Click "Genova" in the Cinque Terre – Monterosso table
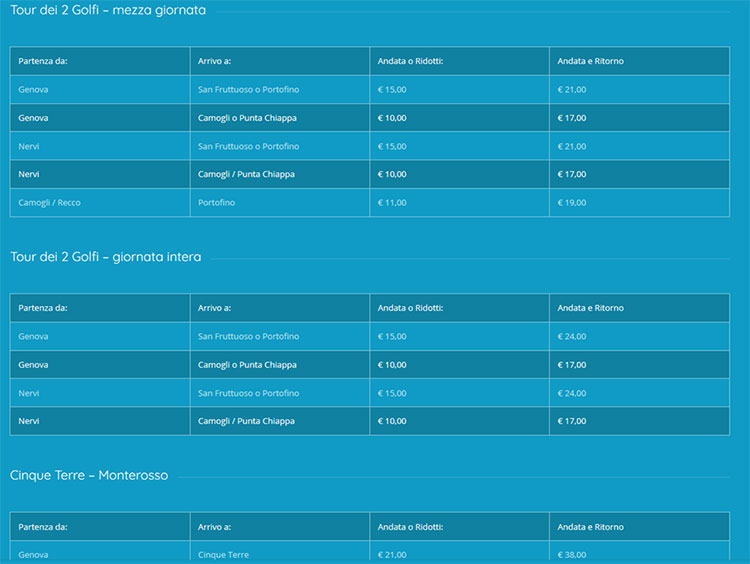750x564 pixels. (x=33, y=555)
